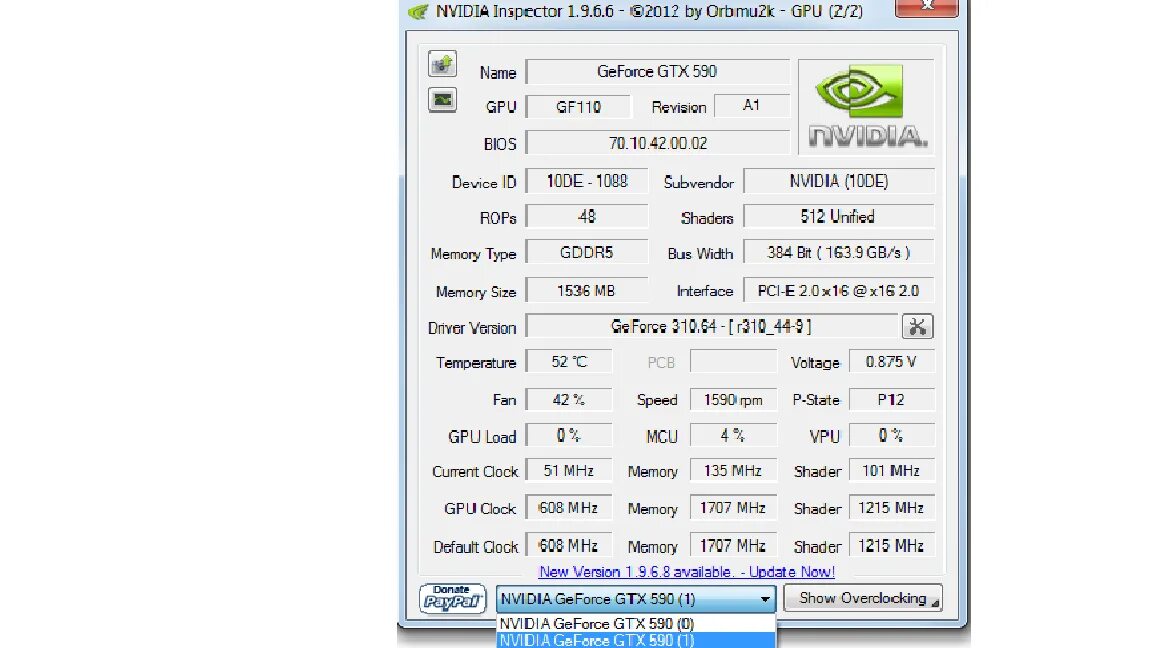Click the MCU 4 % value
Image resolution: width=1152 pixels, height=648 pixels.
734,435
